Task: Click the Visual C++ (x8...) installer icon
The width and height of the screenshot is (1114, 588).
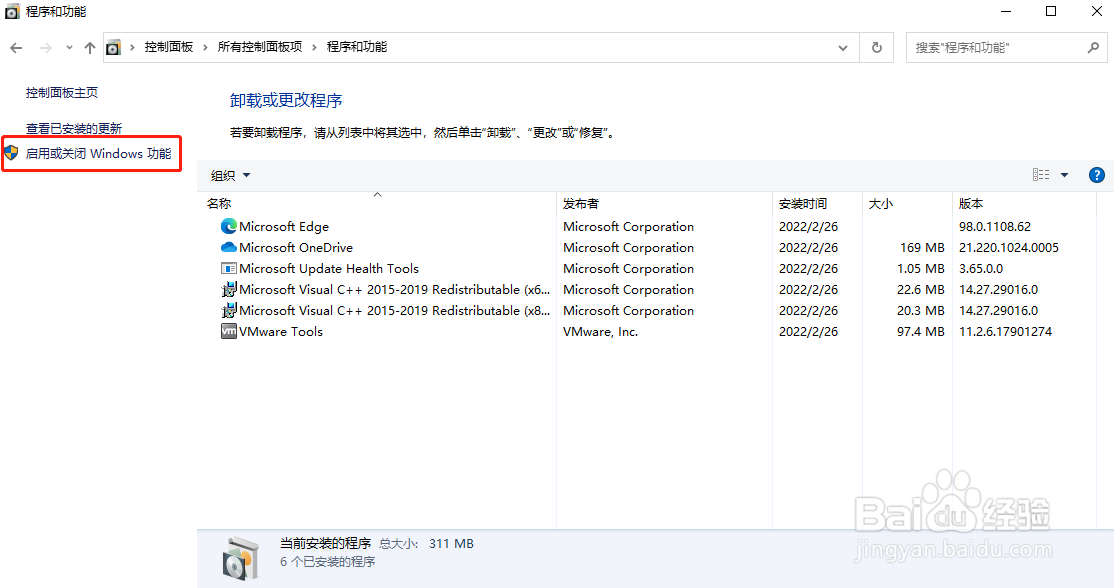Action: click(229, 310)
